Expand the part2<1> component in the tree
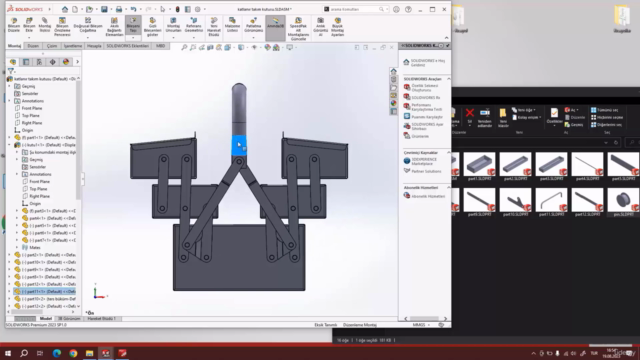Screen dimensions: 640x360 tap(9, 255)
